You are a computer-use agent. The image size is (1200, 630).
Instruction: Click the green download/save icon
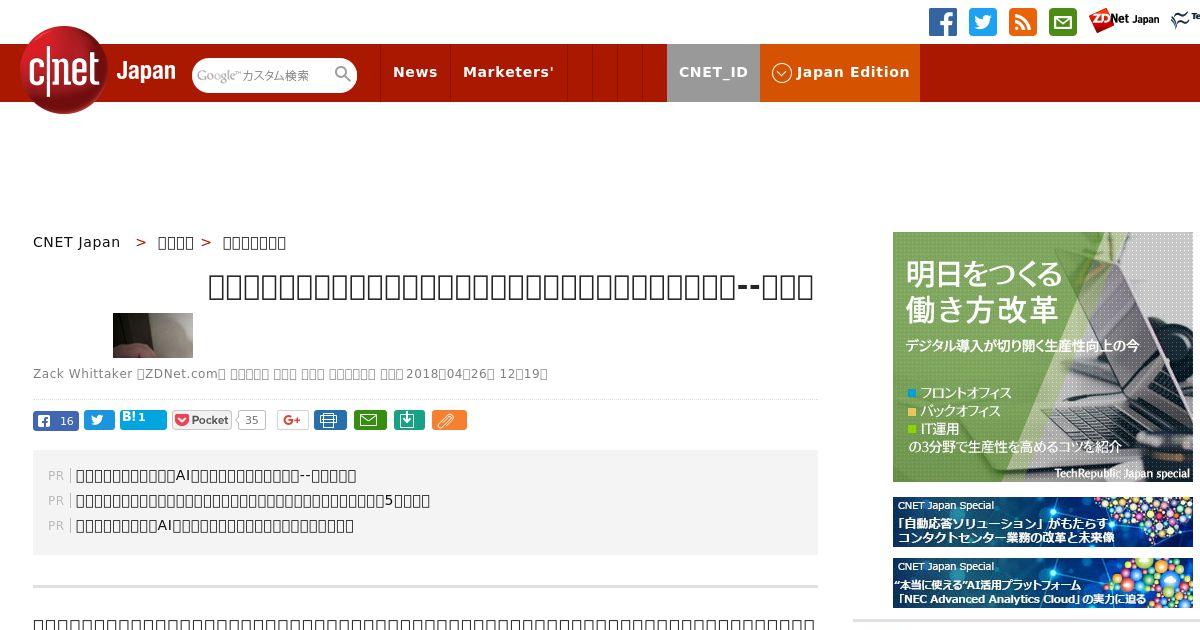click(x=409, y=420)
